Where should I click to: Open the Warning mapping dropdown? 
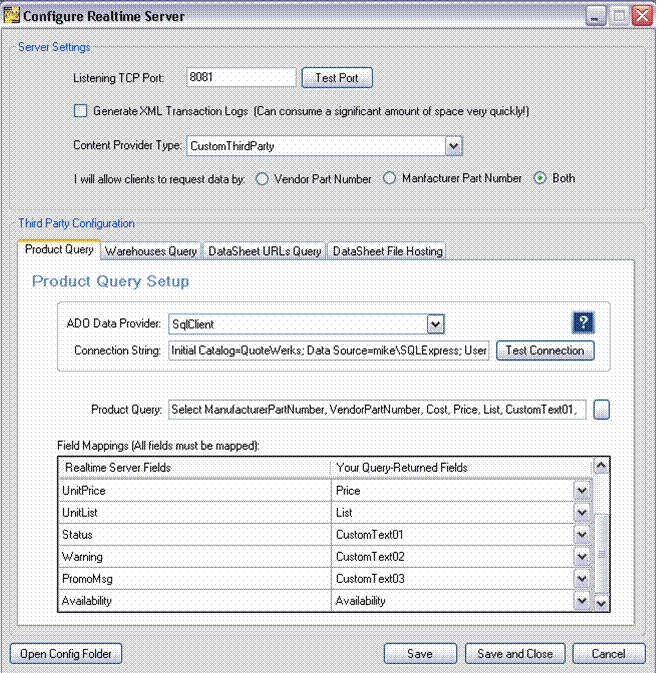coord(582,556)
